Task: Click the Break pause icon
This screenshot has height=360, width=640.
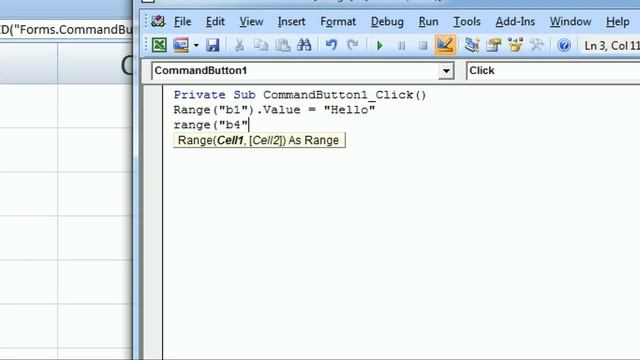Action: (402, 45)
